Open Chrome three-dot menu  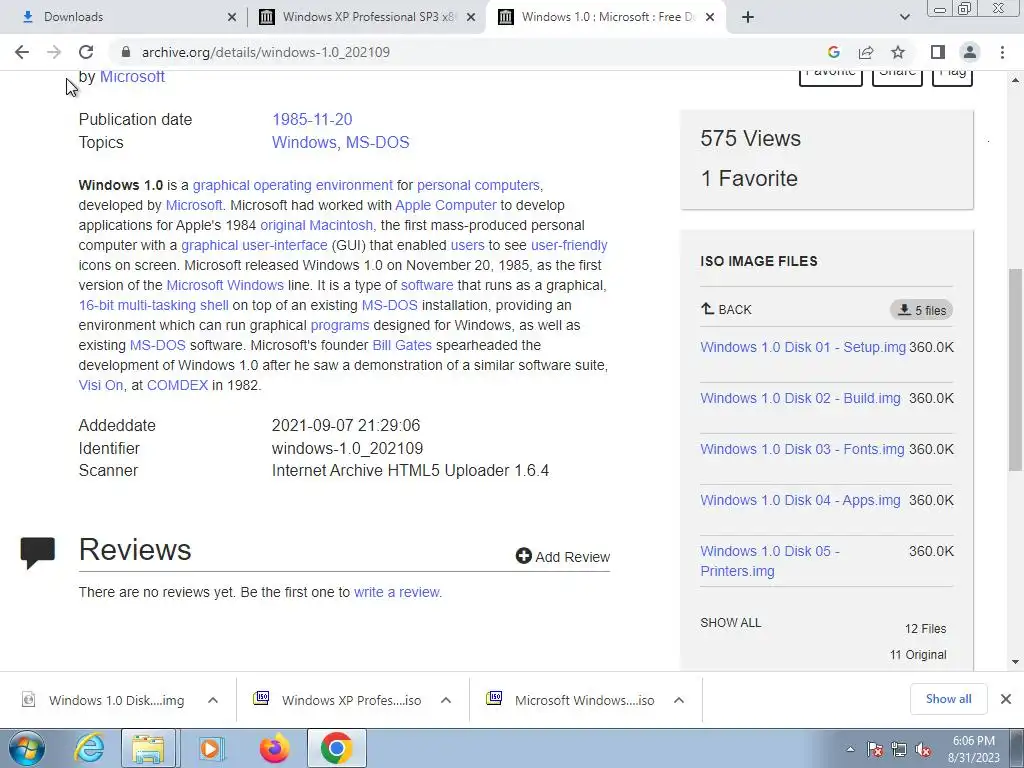(1002, 52)
